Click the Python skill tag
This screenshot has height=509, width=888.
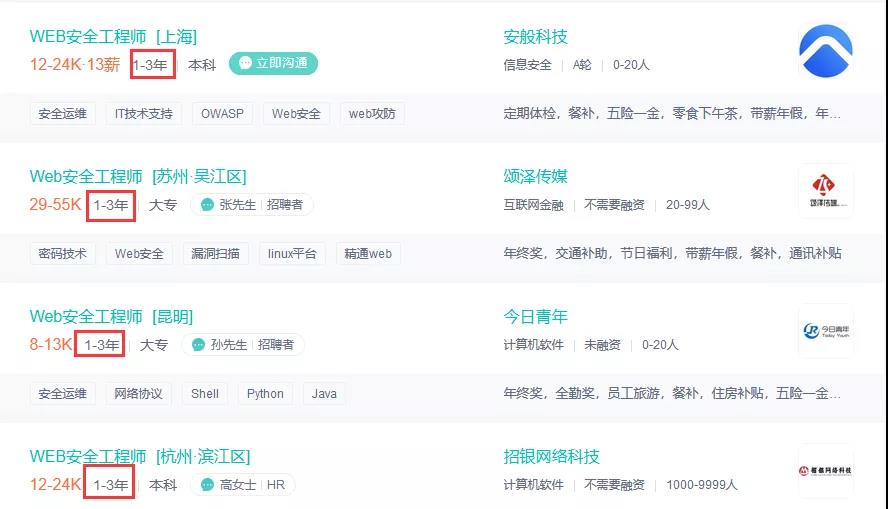click(x=265, y=394)
